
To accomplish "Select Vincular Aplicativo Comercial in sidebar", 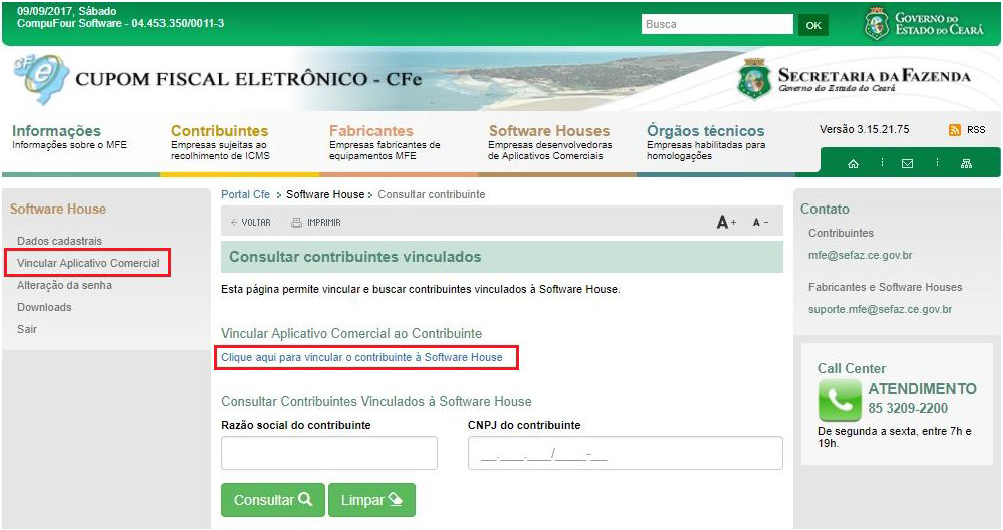I will point(88,263).
